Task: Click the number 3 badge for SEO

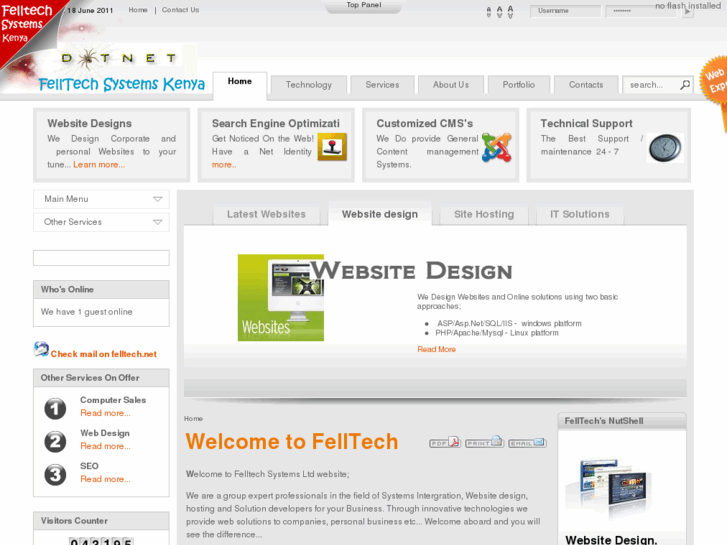Action: click(x=55, y=475)
